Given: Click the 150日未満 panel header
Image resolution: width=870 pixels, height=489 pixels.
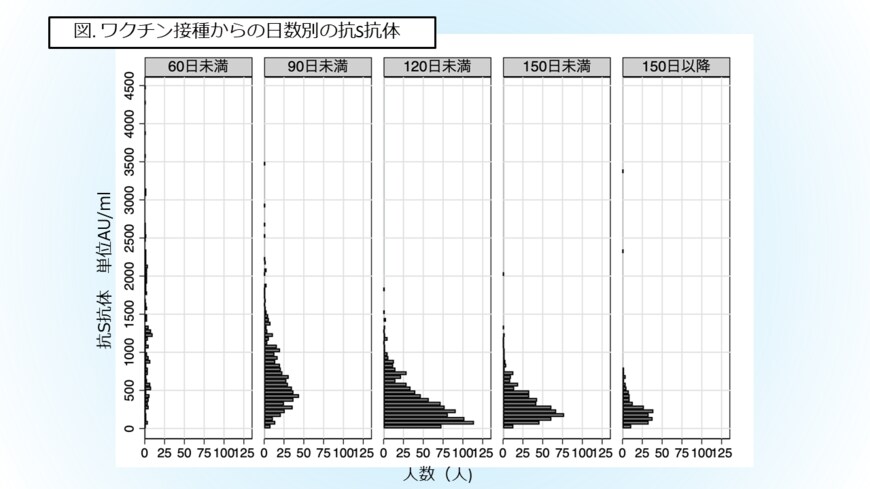Looking at the screenshot, I should pos(556,67).
